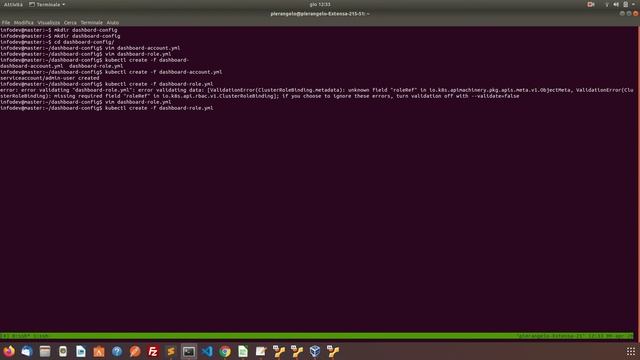Open the Help question-mark dock icon
The image size is (640, 360).
click(x=117, y=351)
